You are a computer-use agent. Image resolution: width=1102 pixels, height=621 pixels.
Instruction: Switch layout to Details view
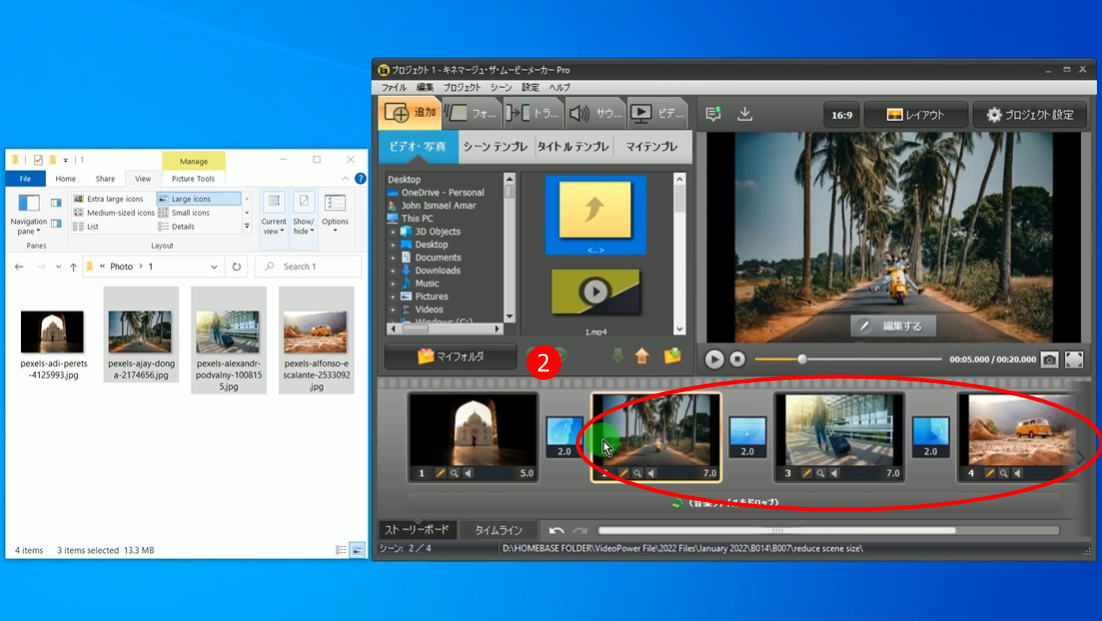tap(182, 227)
